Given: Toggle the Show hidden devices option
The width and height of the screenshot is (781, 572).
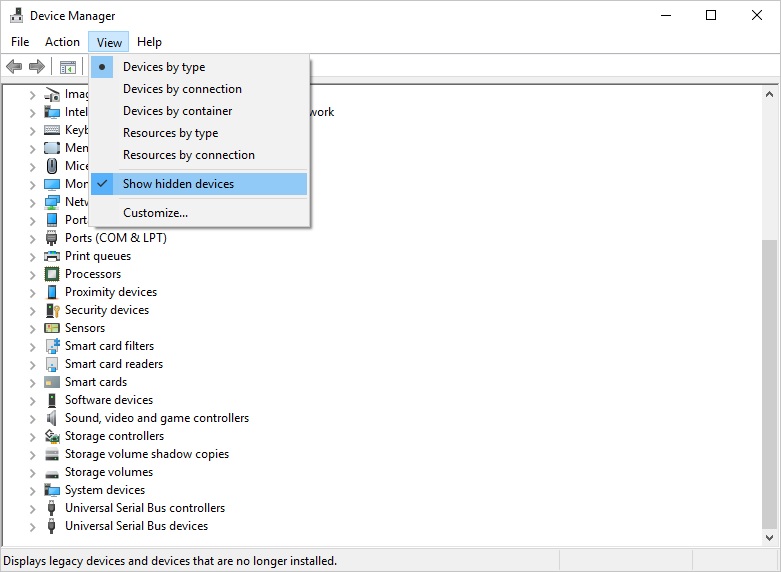Looking at the screenshot, I should [x=178, y=184].
